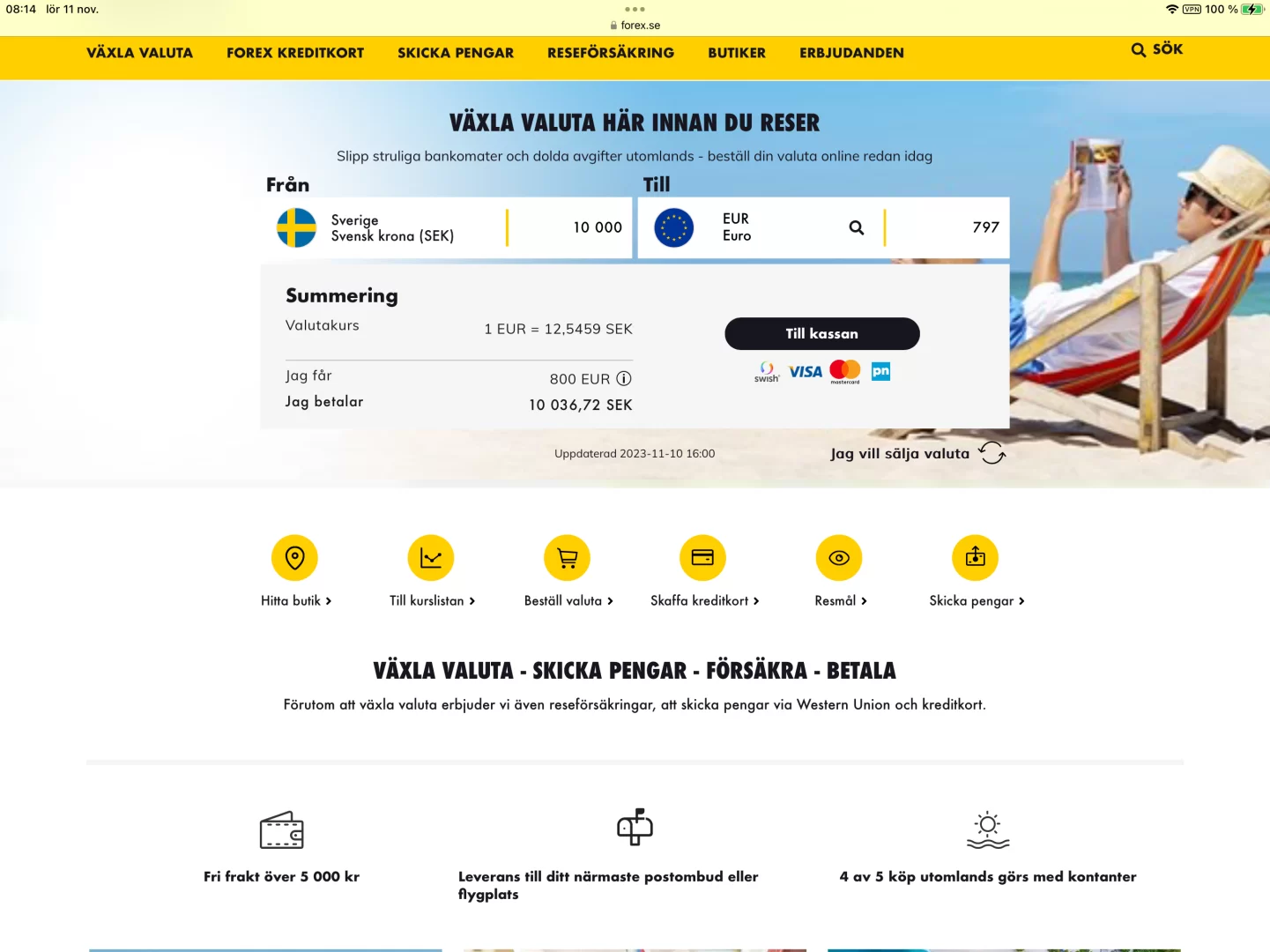Open the Skaffa kreditkort card icon
This screenshot has height=952, width=1270.
pos(703,558)
